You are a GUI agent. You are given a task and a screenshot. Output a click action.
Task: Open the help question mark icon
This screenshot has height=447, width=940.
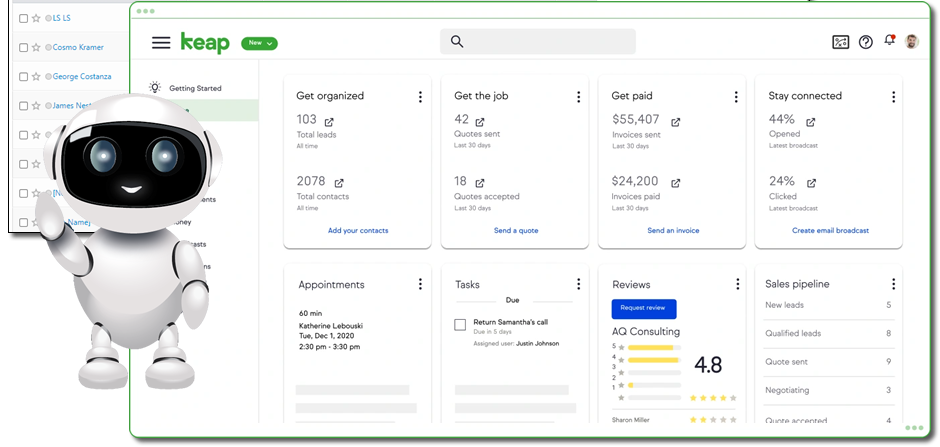865,42
